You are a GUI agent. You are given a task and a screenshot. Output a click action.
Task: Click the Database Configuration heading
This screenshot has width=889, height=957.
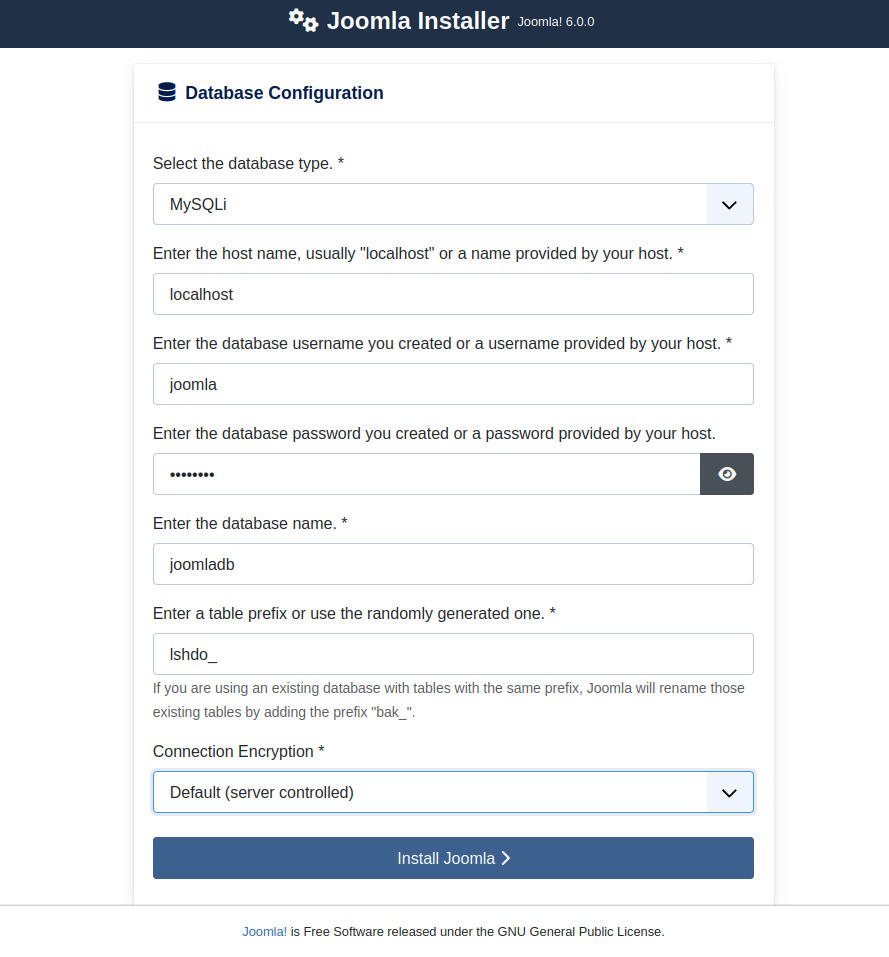(284, 93)
